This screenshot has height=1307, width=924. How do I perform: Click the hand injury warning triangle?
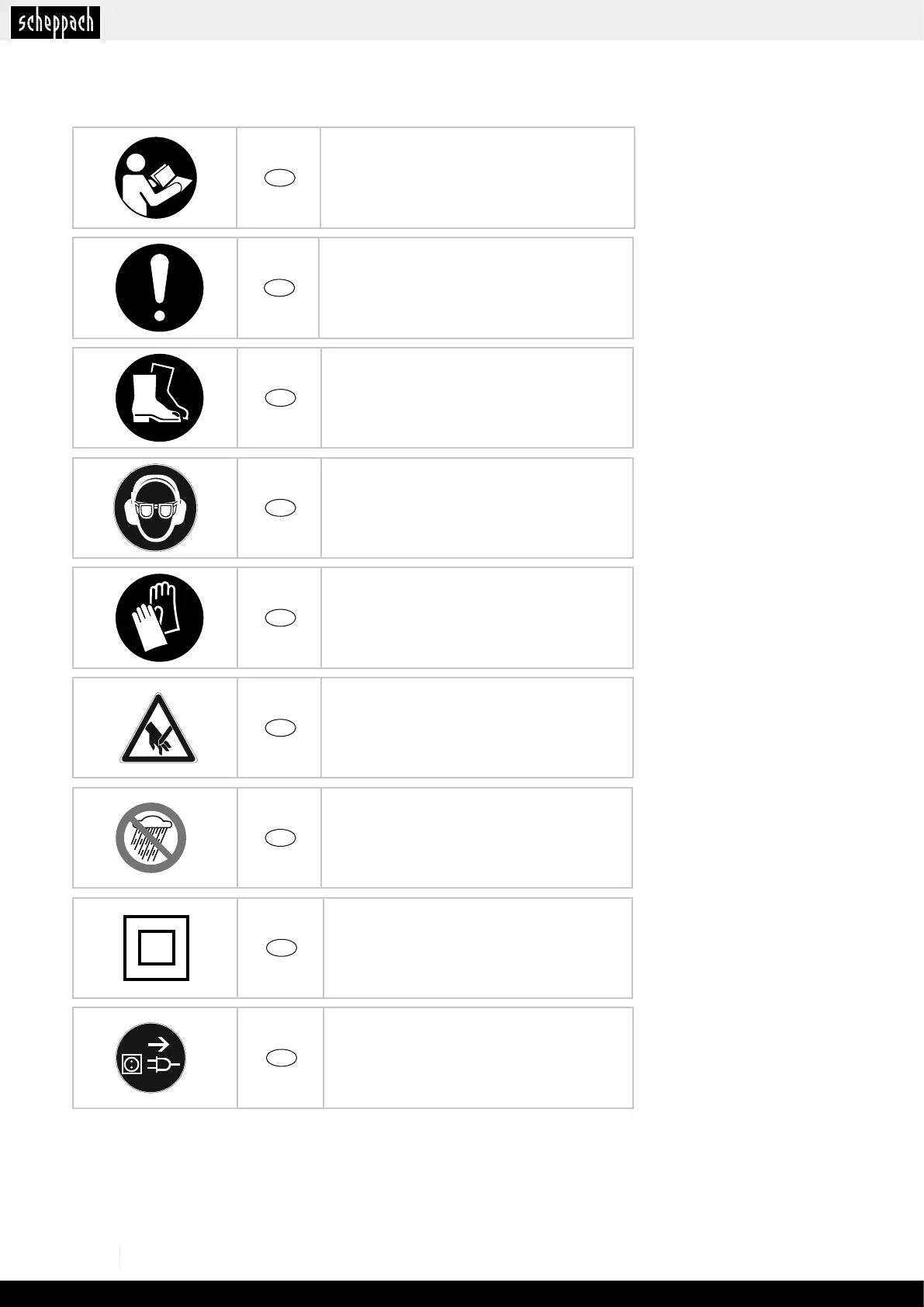point(158,728)
